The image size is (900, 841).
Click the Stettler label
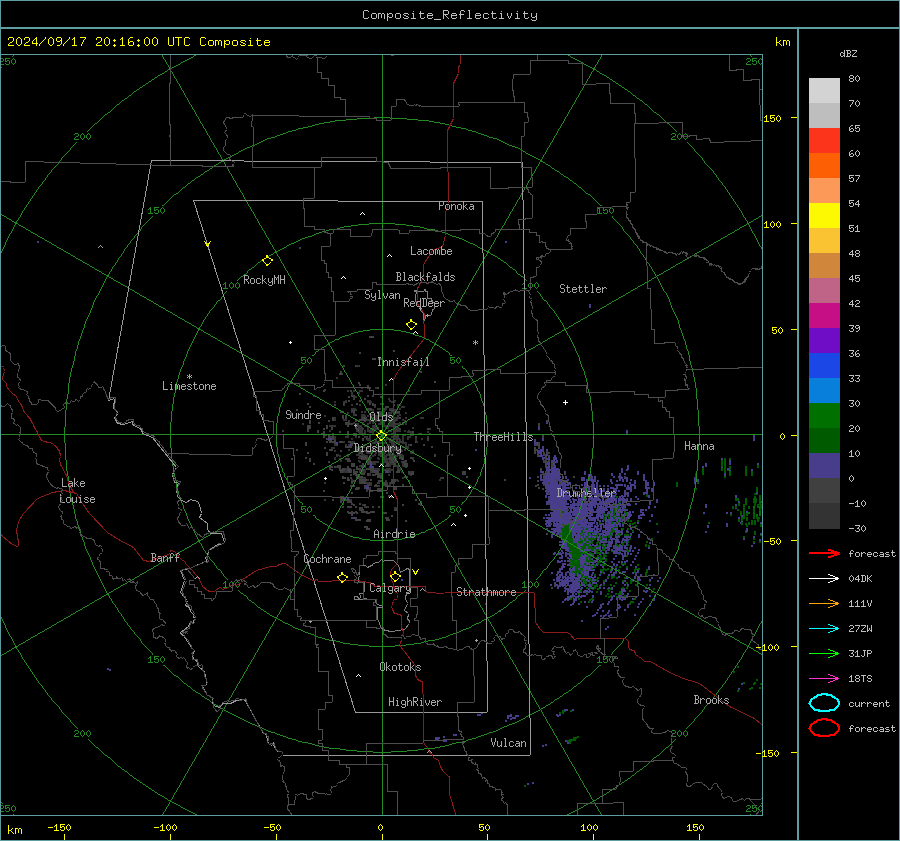click(583, 289)
